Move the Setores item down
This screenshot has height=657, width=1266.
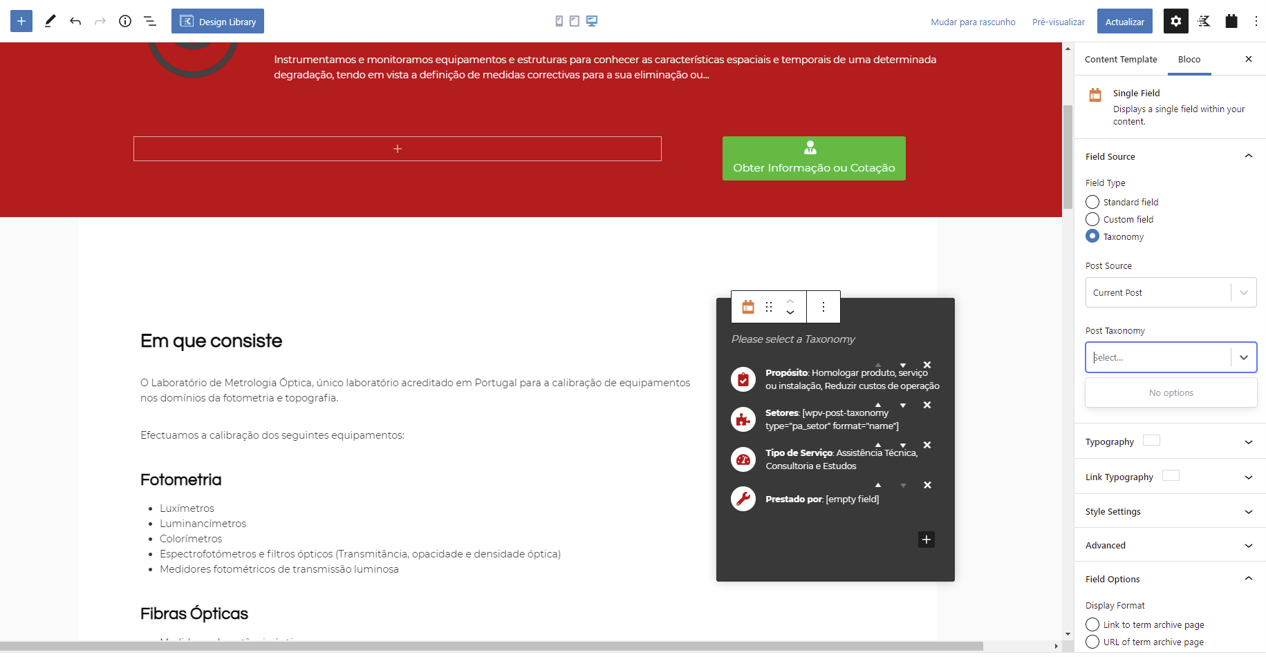pos(903,405)
